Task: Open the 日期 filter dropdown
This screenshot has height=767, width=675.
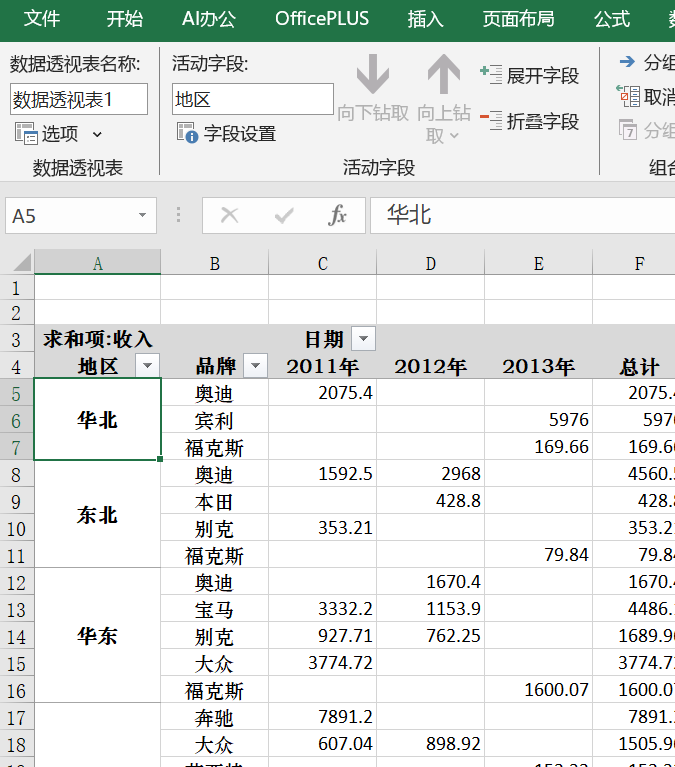Action: click(x=363, y=338)
